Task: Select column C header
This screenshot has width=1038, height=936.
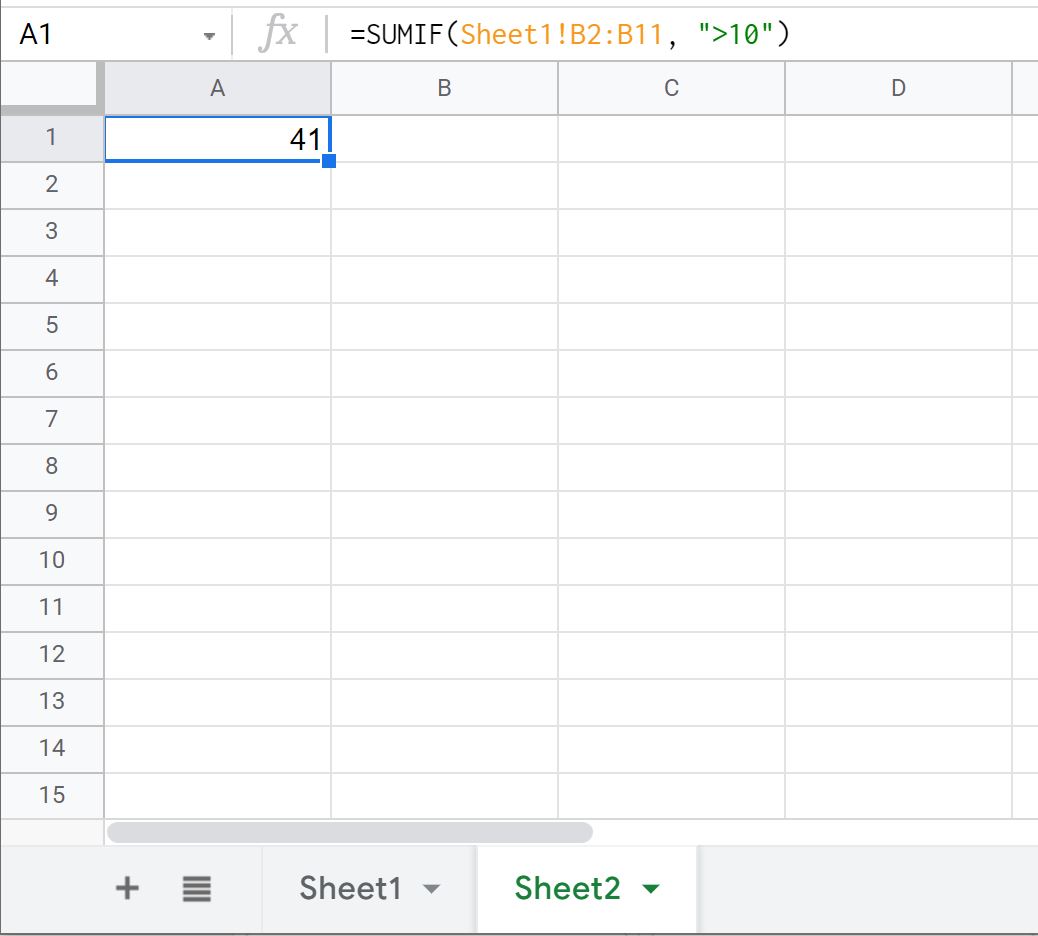Action: (671, 88)
